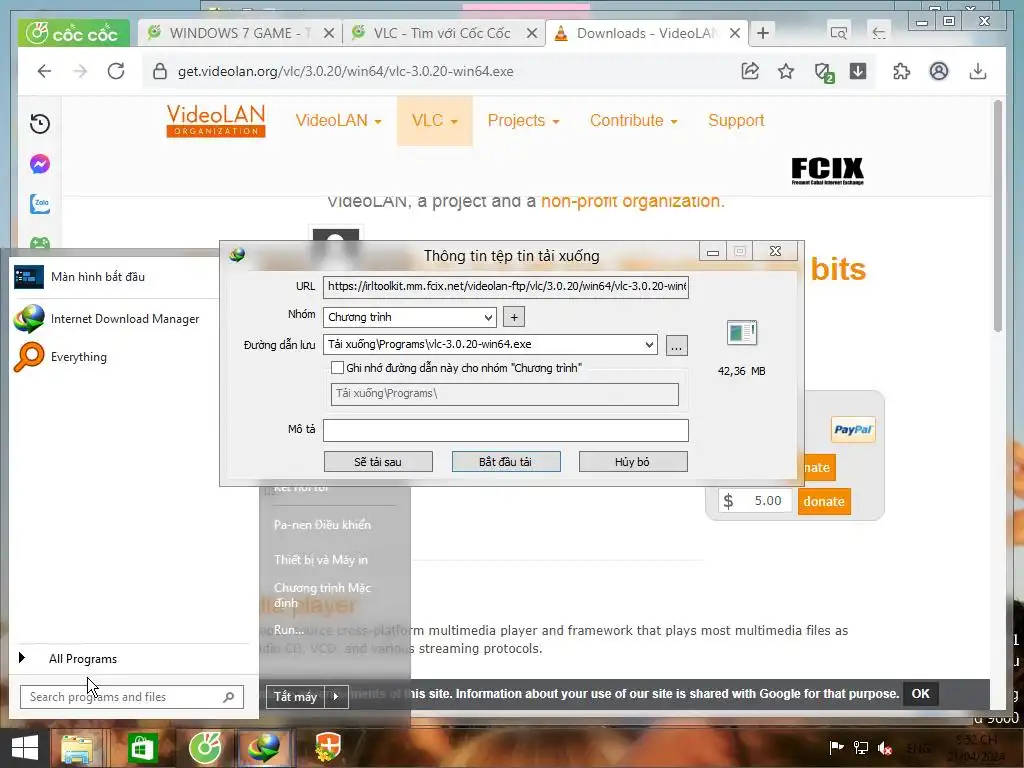Expand the VideoLAN navigation menu
The image size is (1024, 768).
coord(338,121)
